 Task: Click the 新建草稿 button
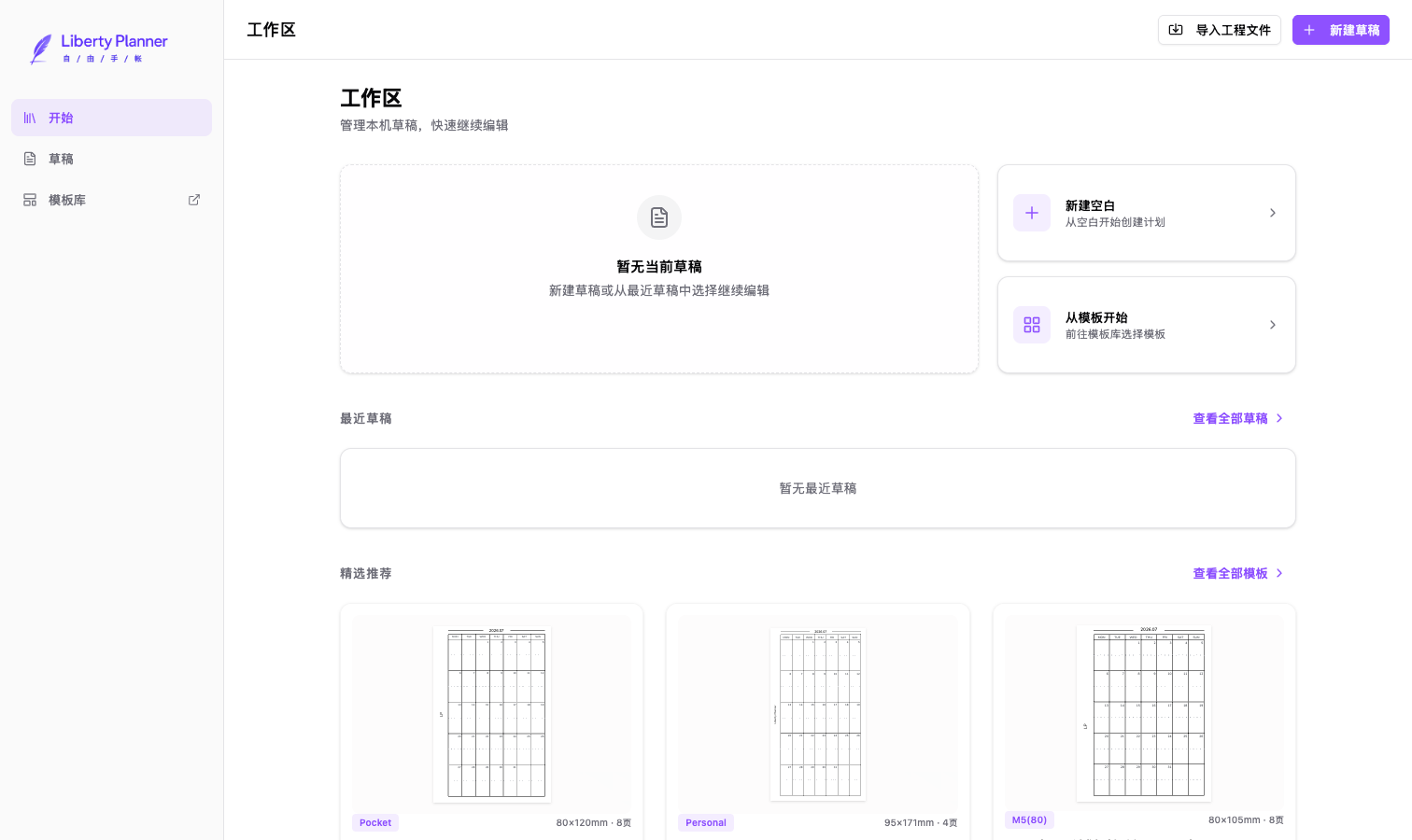pyautogui.click(x=1340, y=30)
